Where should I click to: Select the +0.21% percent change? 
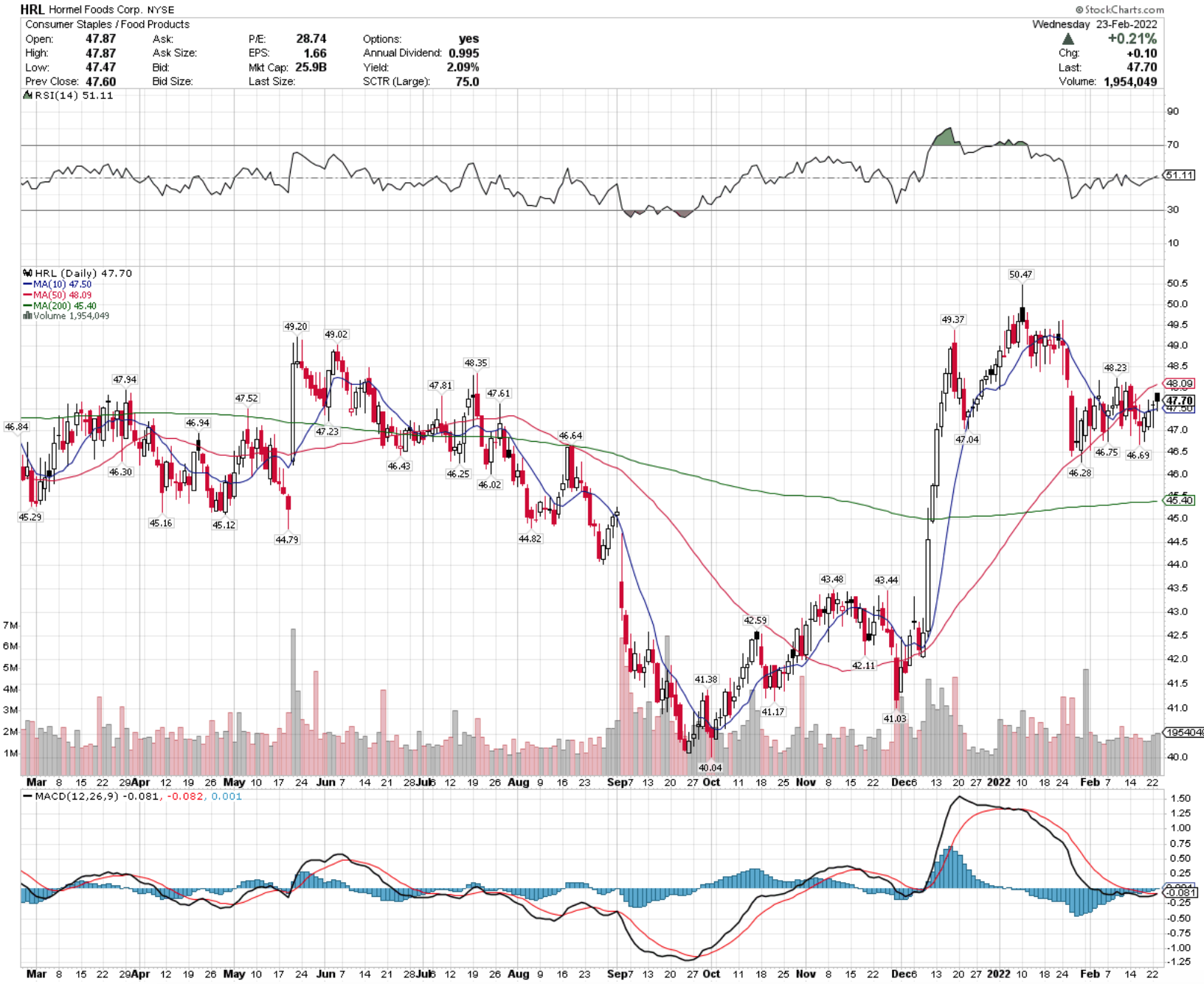1132,38
